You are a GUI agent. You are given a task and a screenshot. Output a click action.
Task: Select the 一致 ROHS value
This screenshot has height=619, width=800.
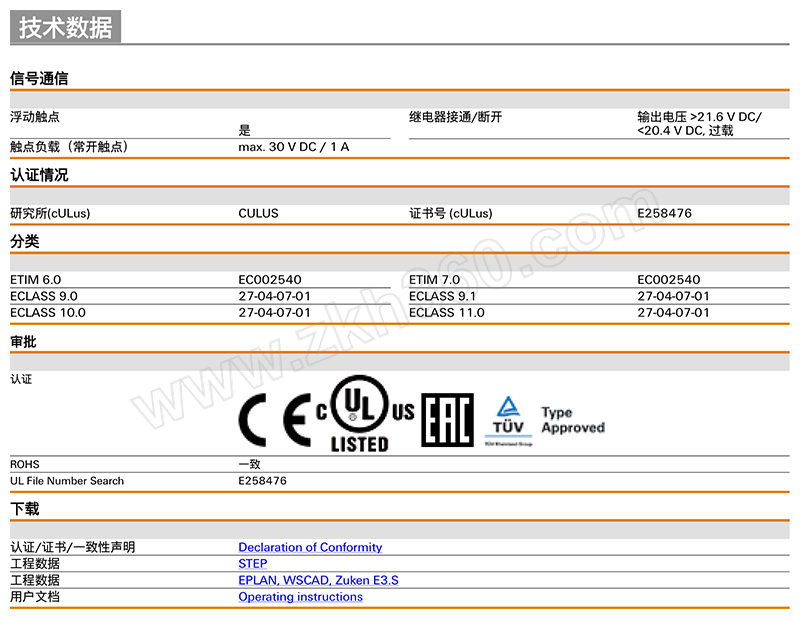[249, 464]
